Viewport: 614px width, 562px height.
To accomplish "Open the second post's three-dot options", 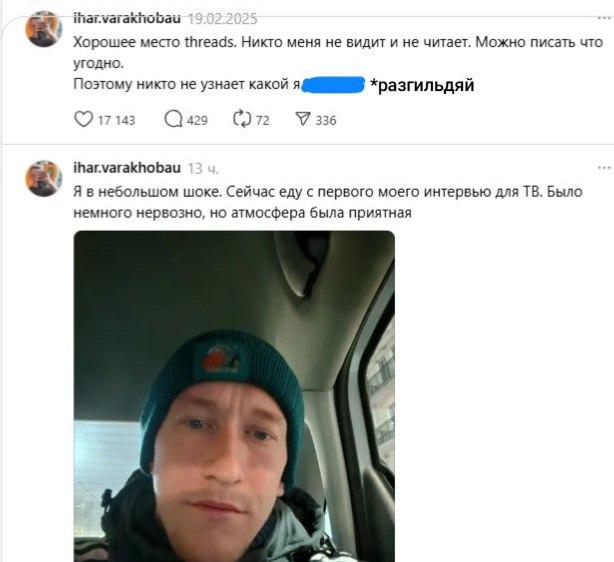I will [605, 168].
